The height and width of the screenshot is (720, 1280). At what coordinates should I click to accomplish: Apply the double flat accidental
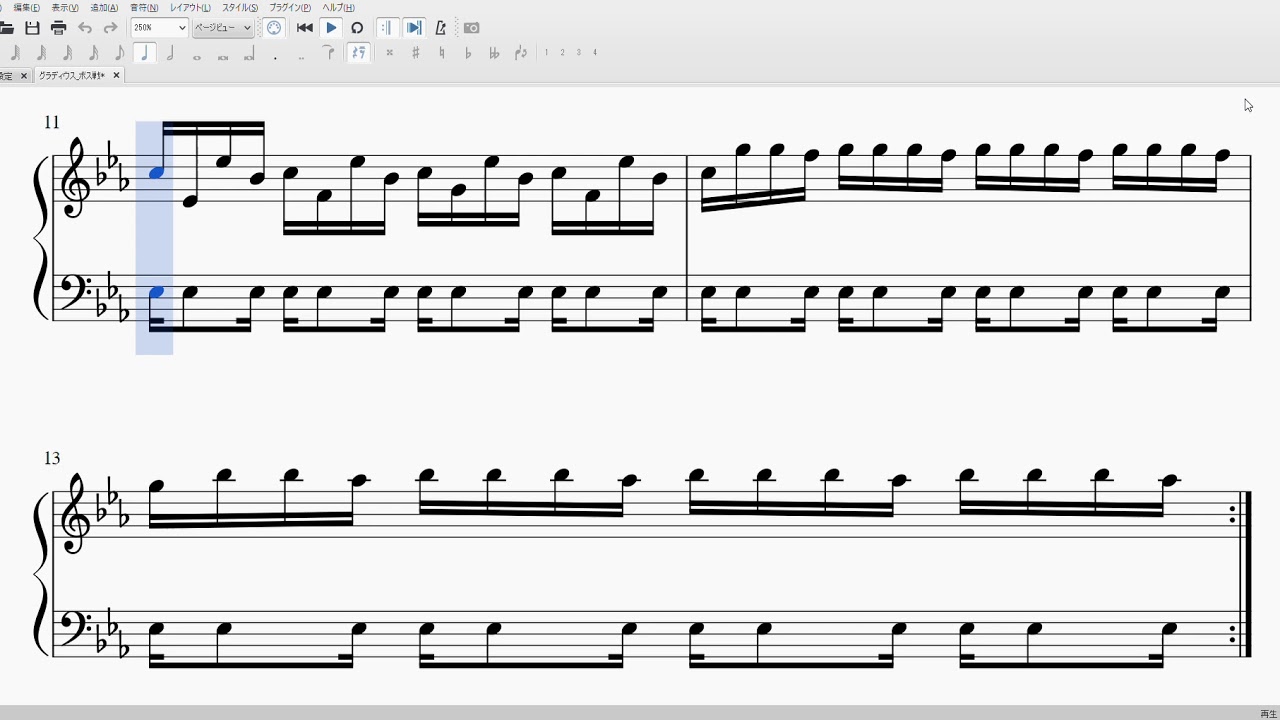pos(494,53)
